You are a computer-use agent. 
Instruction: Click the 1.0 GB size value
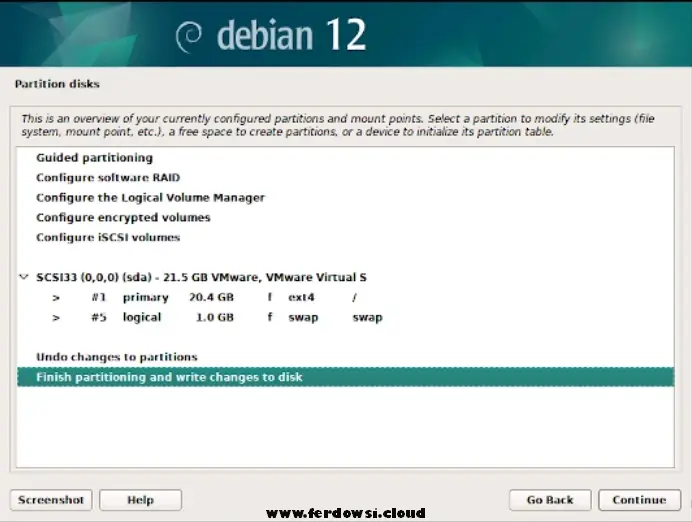coord(215,317)
